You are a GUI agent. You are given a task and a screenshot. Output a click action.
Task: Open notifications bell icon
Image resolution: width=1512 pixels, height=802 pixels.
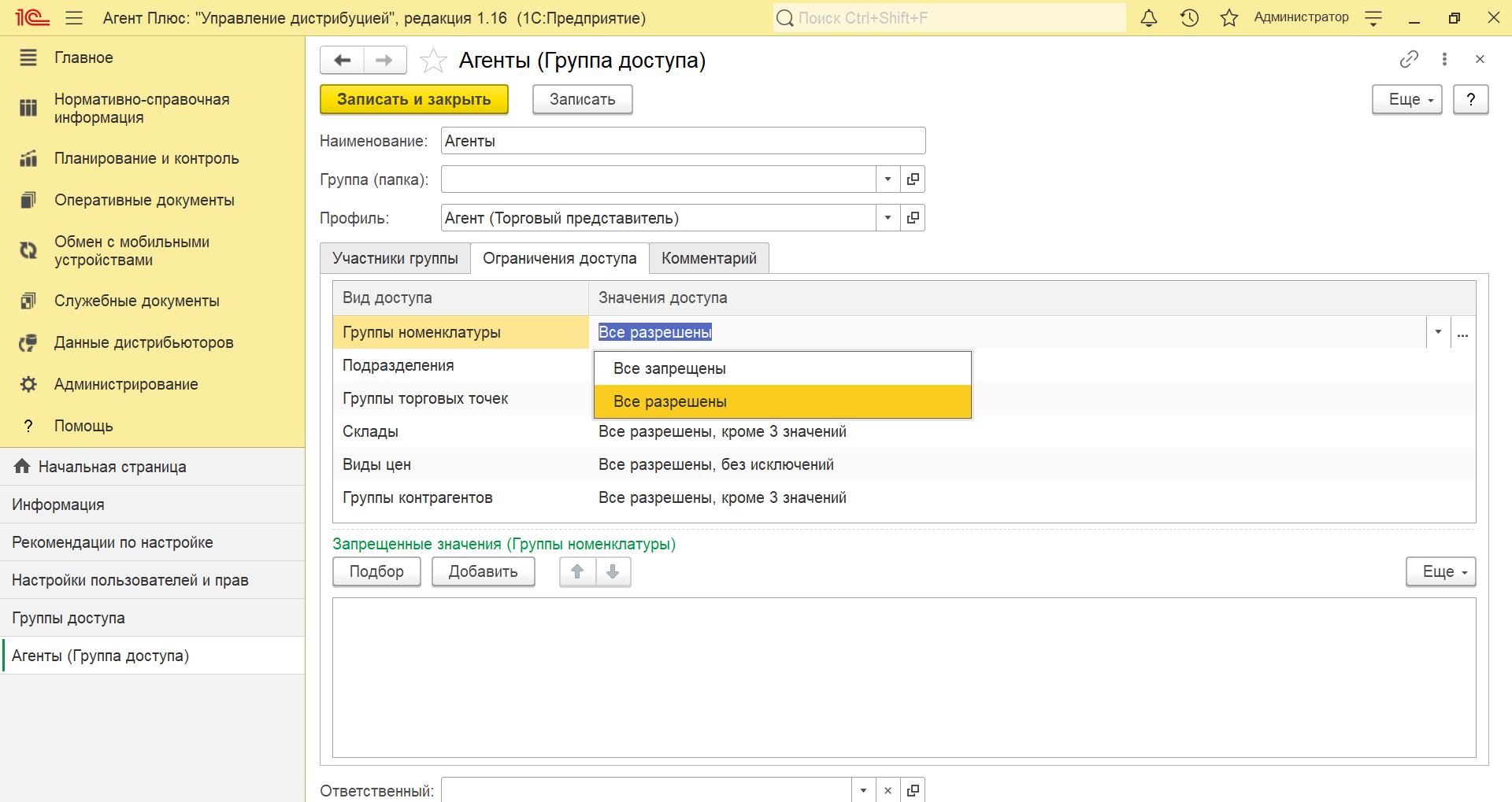click(x=1149, y=18)
